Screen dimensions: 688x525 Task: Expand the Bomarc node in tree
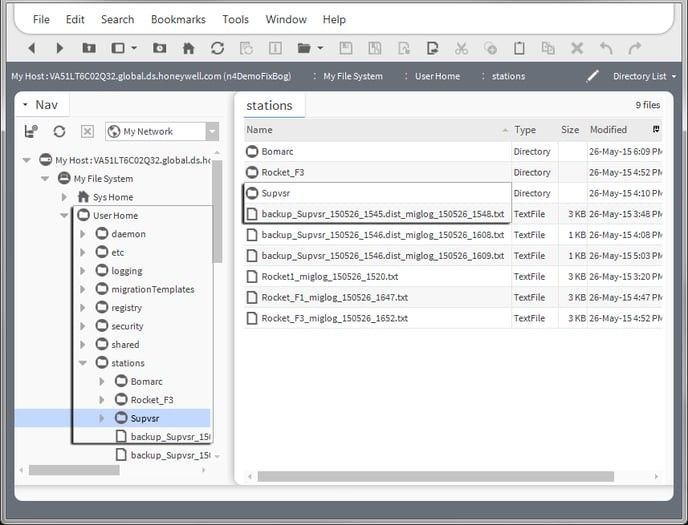102,382
